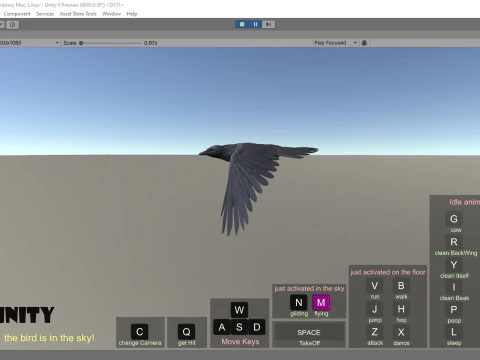Open the resolution dropdown in Game view

tap(29, 43)
